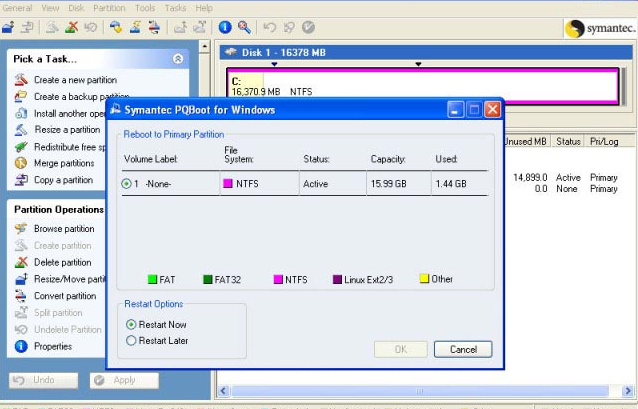Screen dimensions: 638x409
Task: Click the Resize a partition task icon
Action: 20,130
